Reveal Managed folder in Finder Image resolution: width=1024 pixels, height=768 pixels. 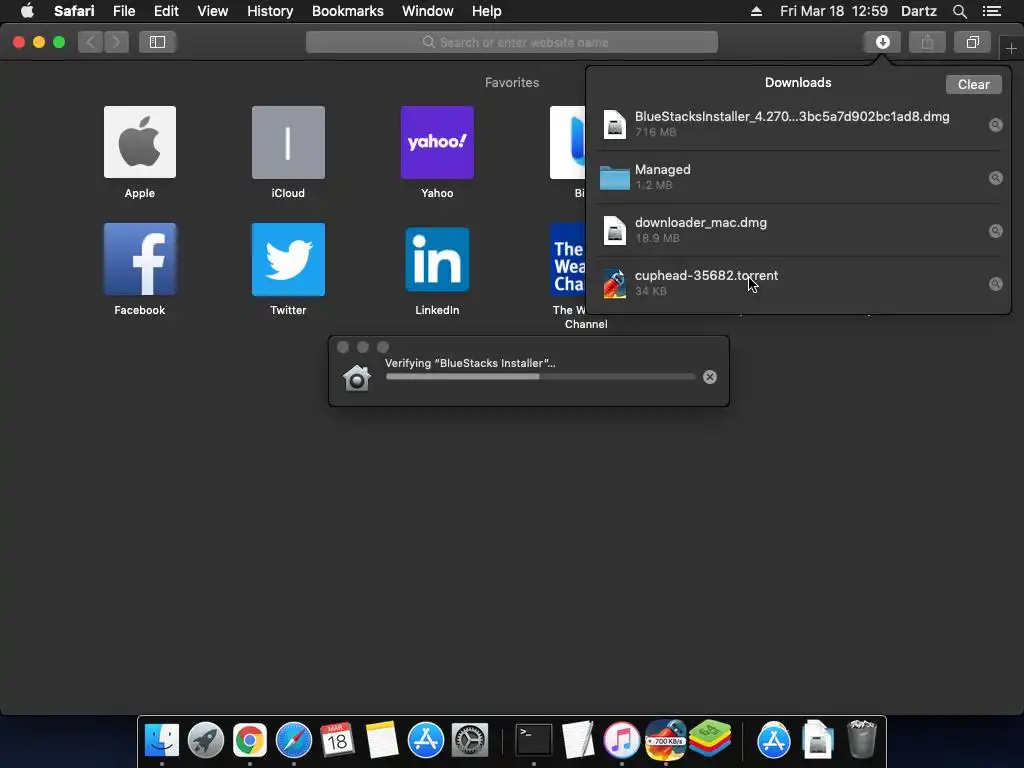pos(995,178)
